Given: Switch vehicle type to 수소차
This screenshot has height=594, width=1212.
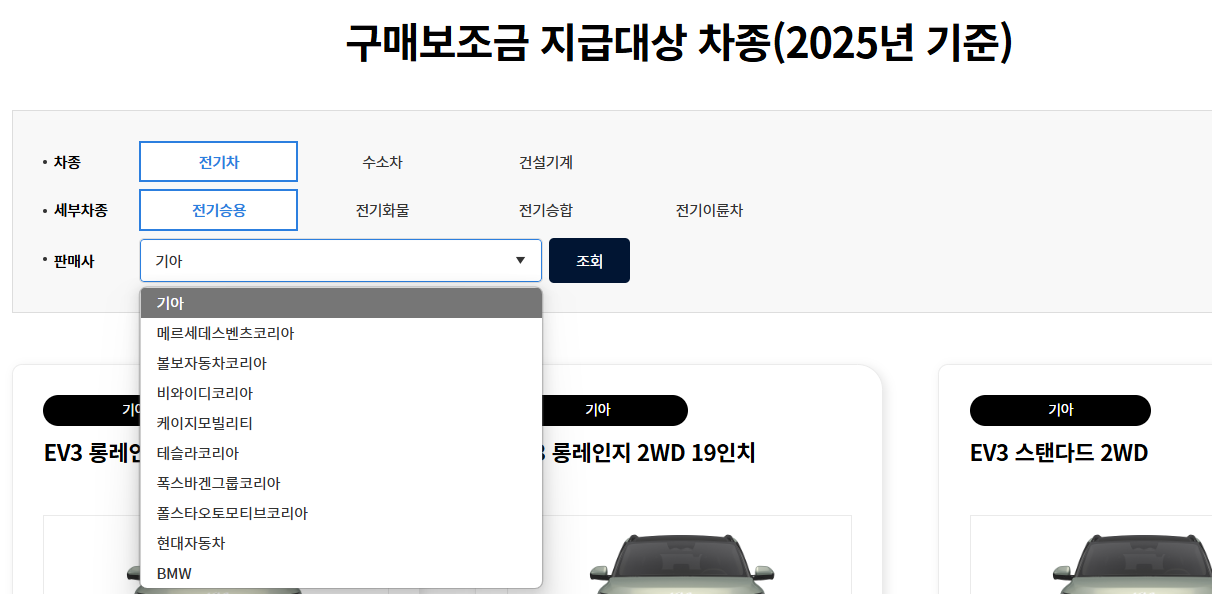Looking at the screenshot, I should (x=382, y=161).
